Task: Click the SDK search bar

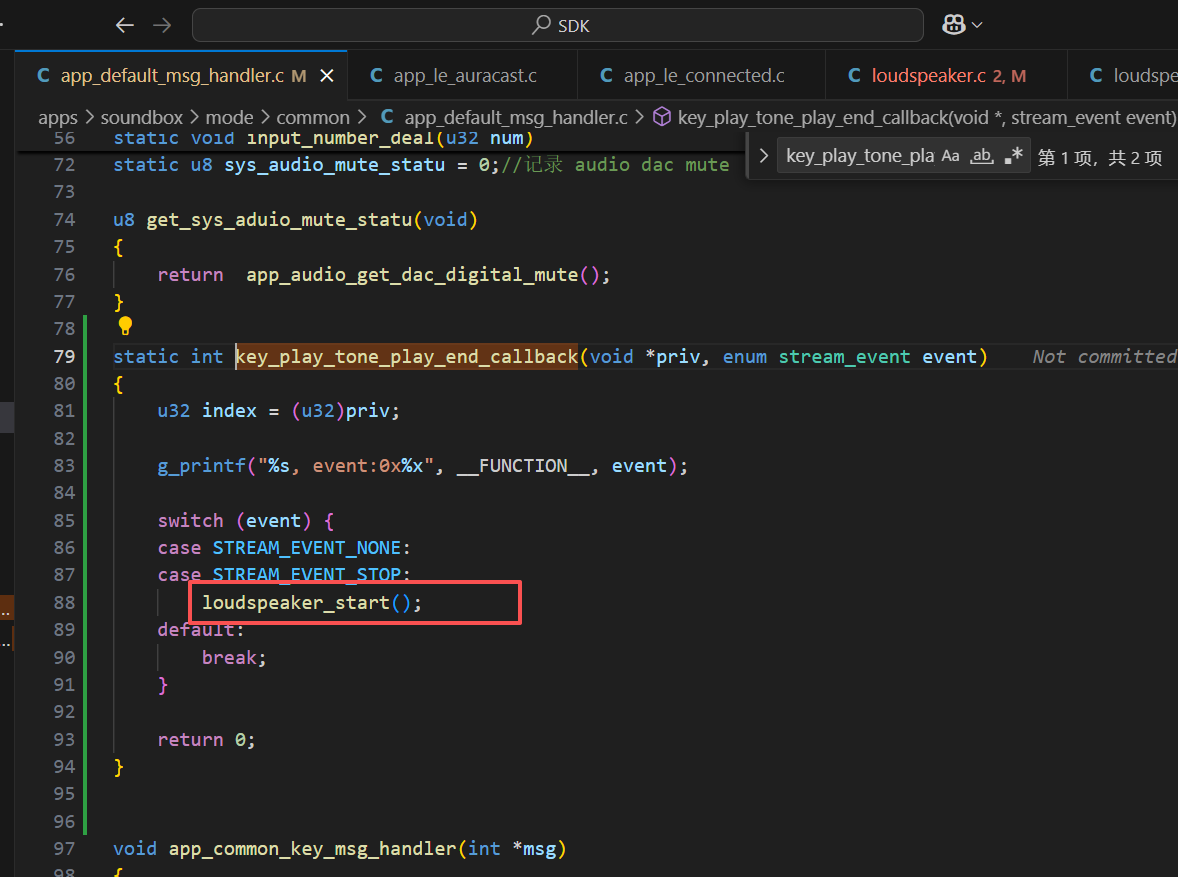Action: coord(557,26)
